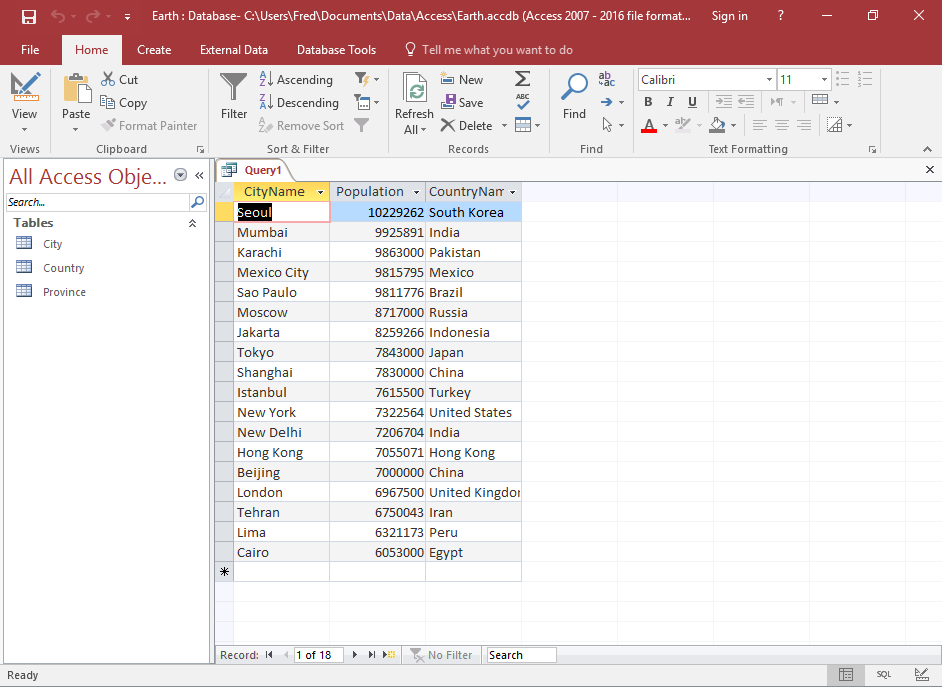Open the External Data ribbon tab
This screenshot has height=687, width=942.
click(233, 50)
